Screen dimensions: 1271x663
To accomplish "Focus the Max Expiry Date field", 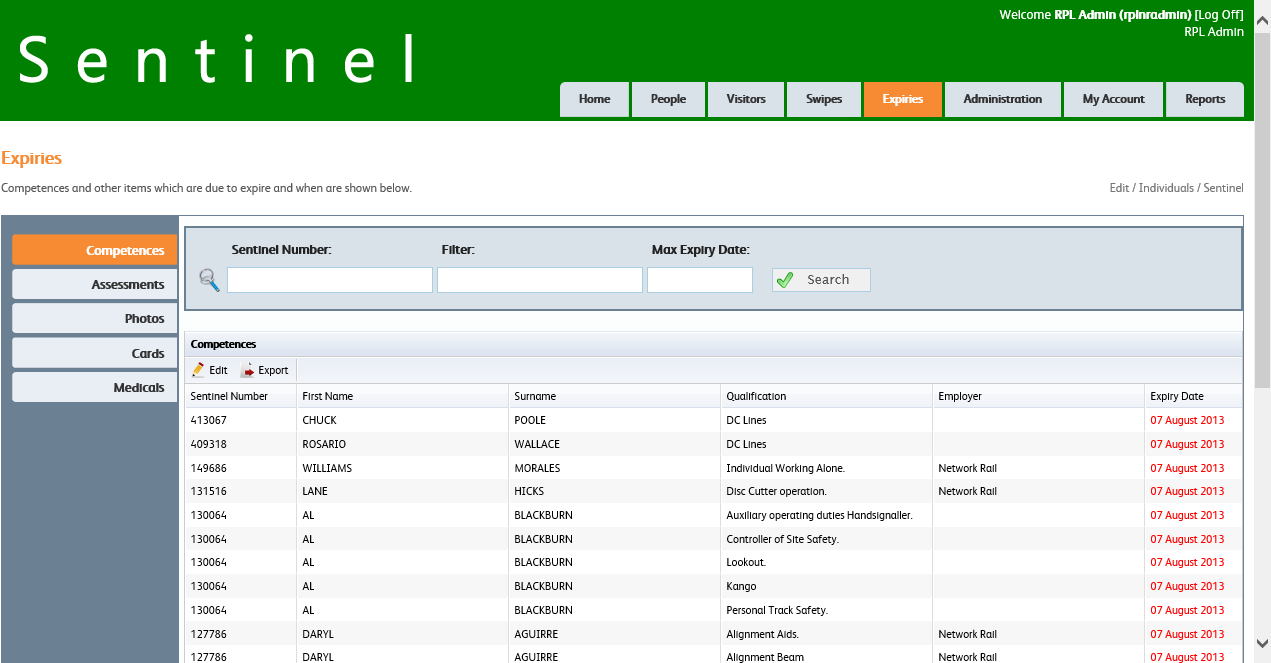I will [700, 280].
